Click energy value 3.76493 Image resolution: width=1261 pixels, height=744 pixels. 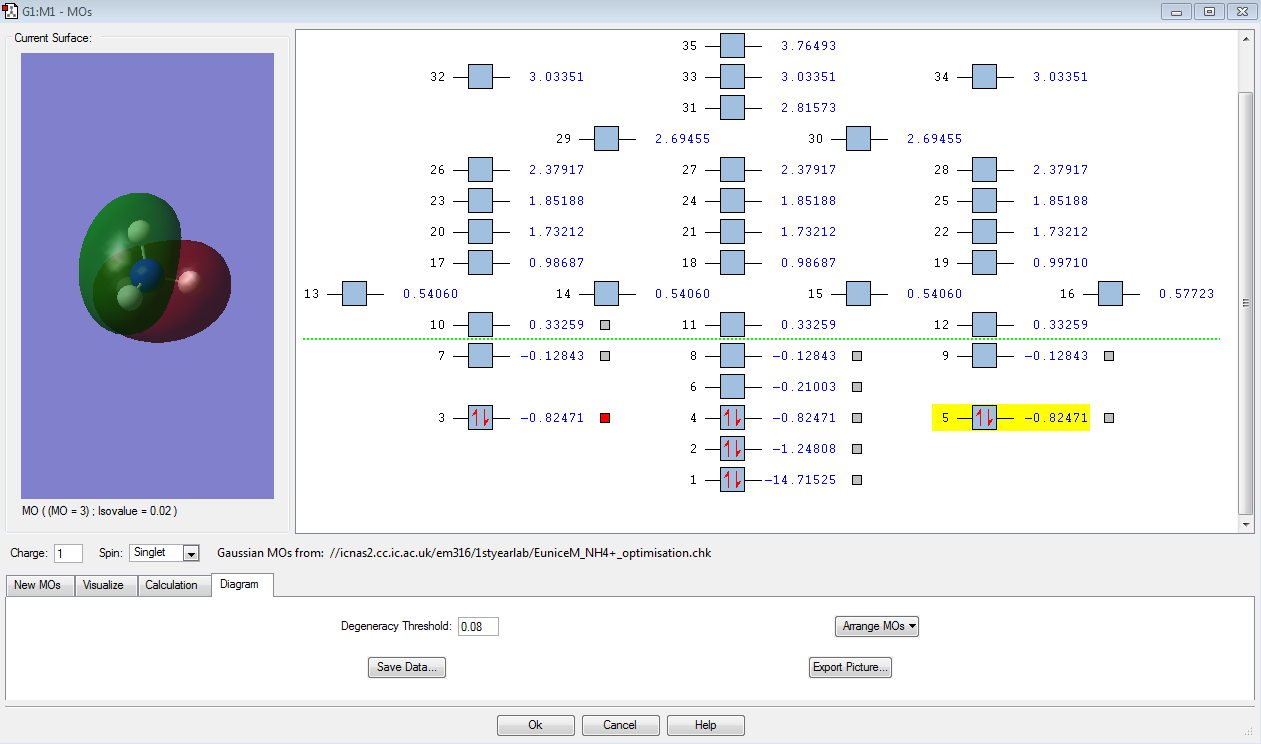pyautogui.click(x=808, y=46)
